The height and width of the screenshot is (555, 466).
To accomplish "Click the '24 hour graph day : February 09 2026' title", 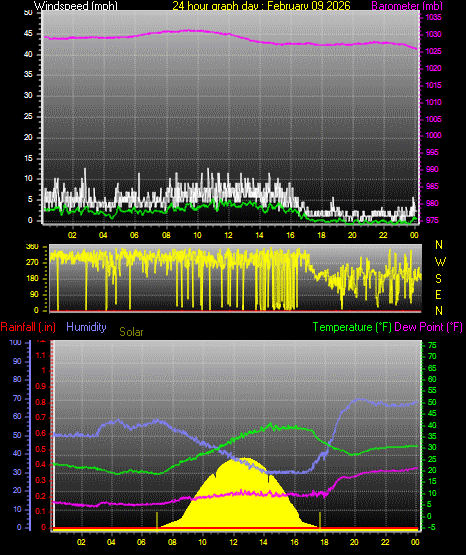I will point(261,6).
